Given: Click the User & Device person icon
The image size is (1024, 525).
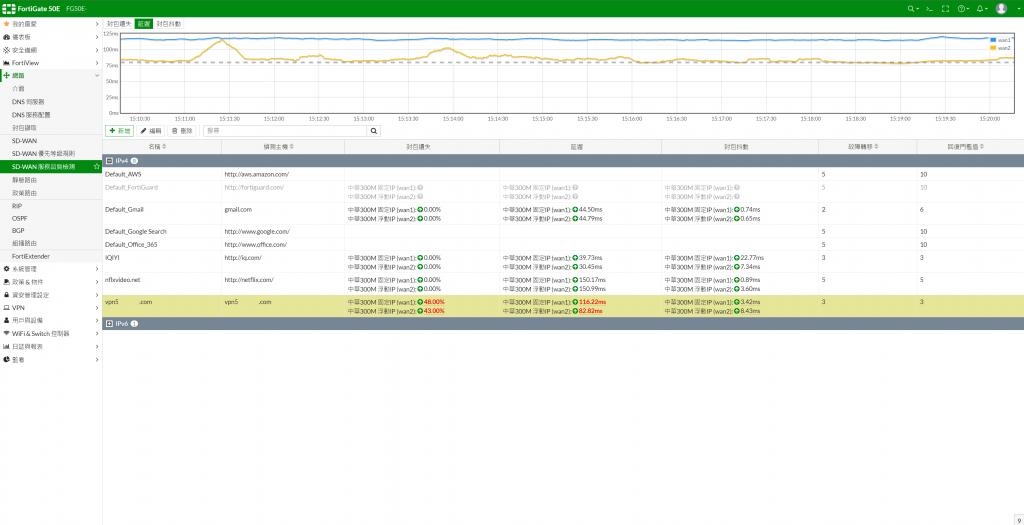Looking at the screenshot, I should click(x=7, y=321).
